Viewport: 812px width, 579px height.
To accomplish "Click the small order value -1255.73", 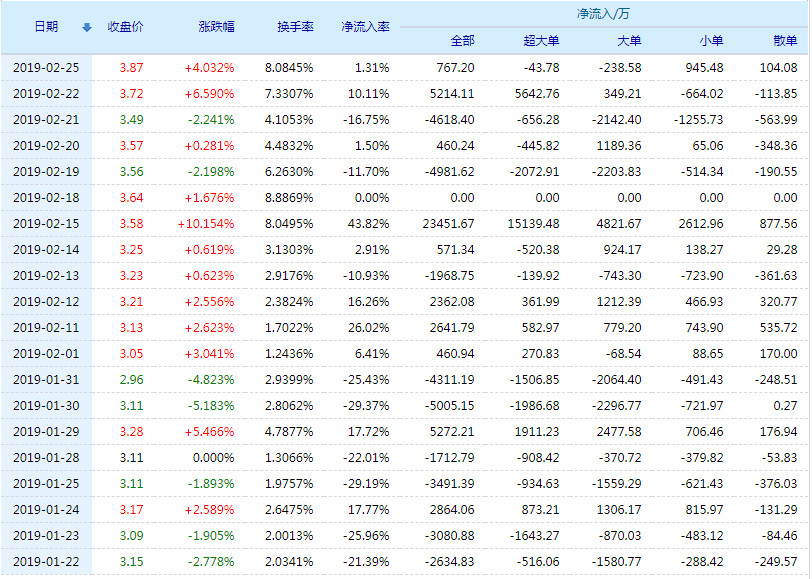I will [x=698, y=120].
